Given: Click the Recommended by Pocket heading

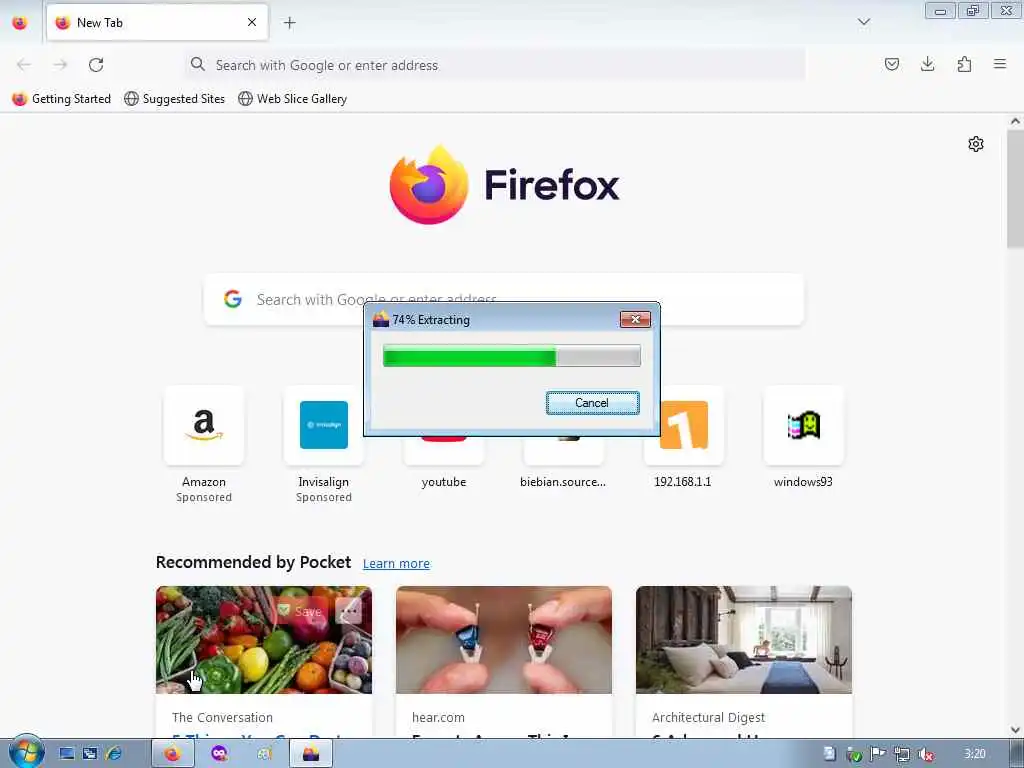Looking at the screenshot, I should (x=253, y=562).
